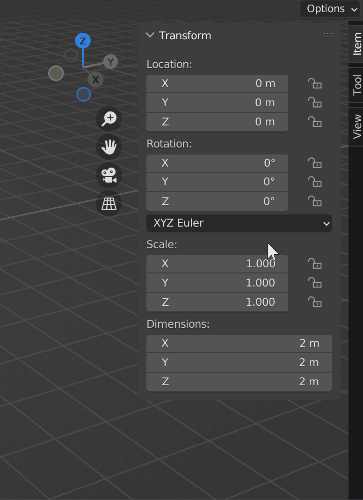Lock Scale Y with padlock icon
The width and height of the screenshot is (363, 500).
[x=315, y=283]
